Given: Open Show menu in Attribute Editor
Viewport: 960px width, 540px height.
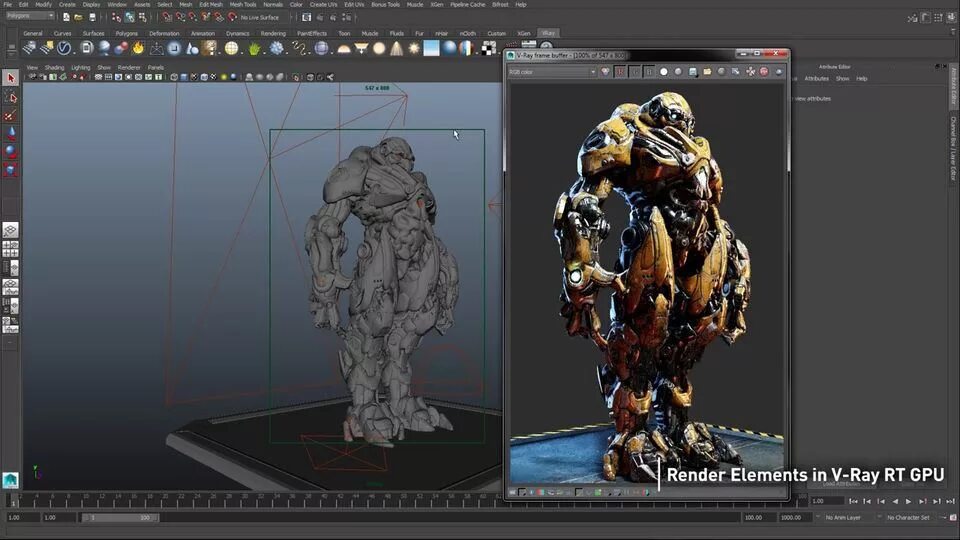Looking at the screenshot, I should point(842,78).
